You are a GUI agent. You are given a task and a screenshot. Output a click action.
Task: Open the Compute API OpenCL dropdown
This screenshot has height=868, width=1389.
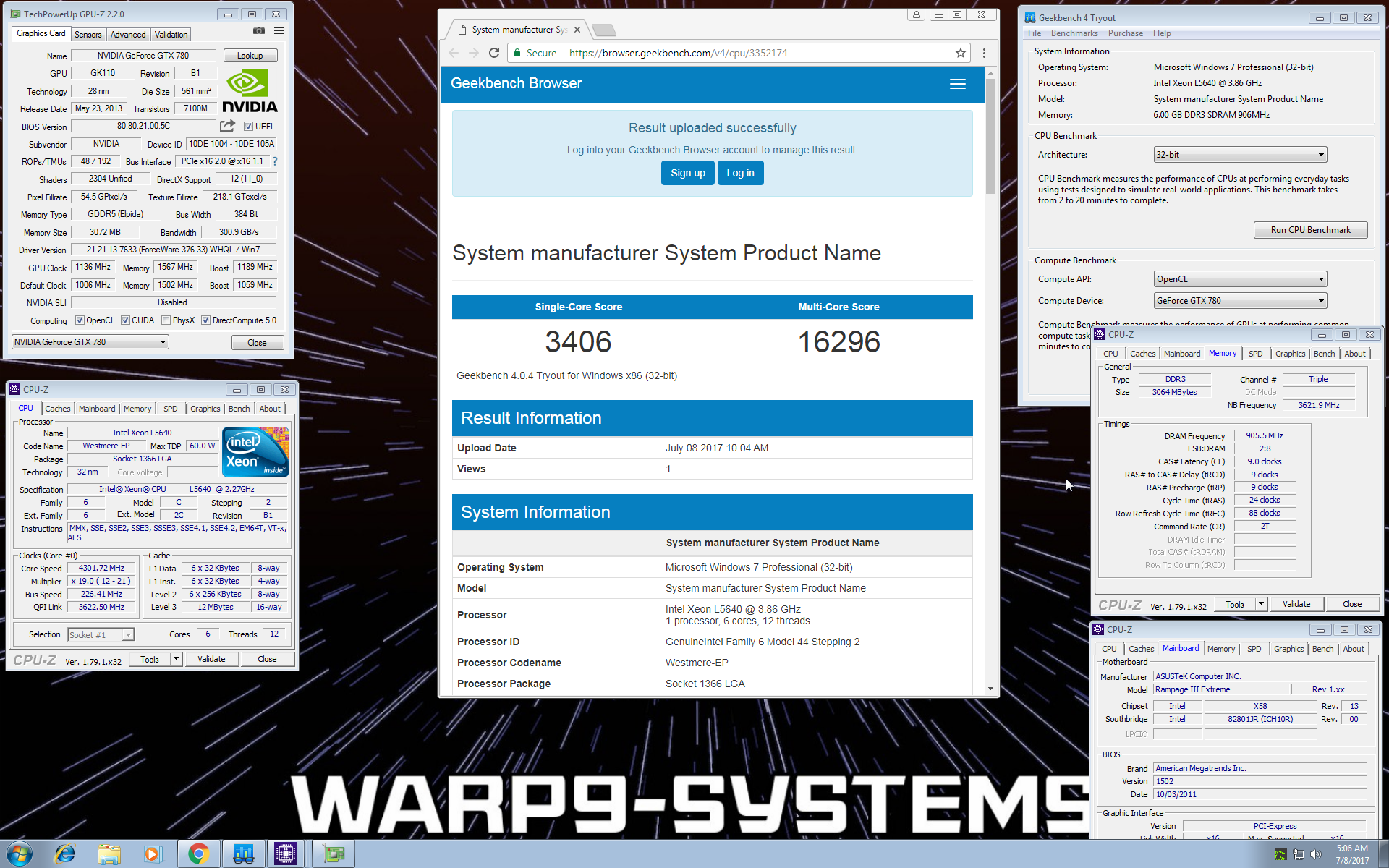(1240, 279)
